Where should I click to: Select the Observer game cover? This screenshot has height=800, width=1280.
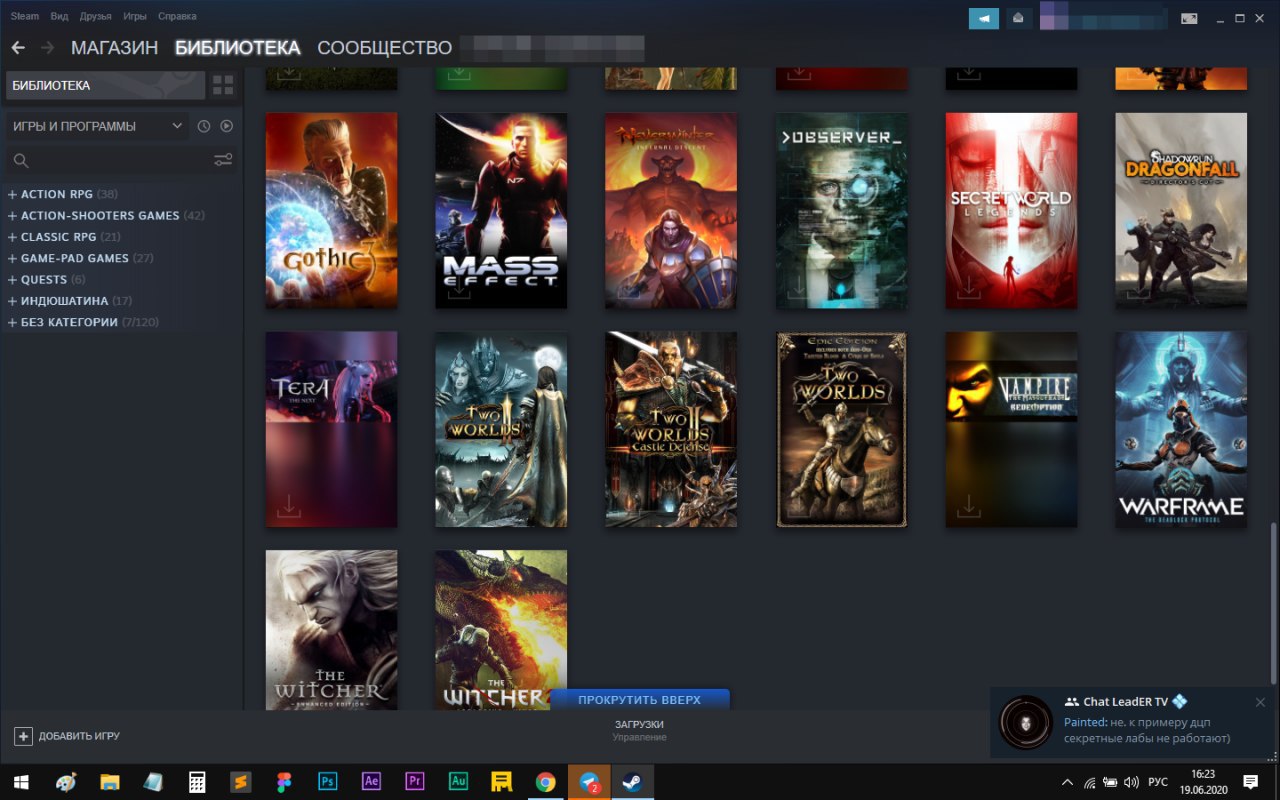pyautogui.click(x=842, y=210)
